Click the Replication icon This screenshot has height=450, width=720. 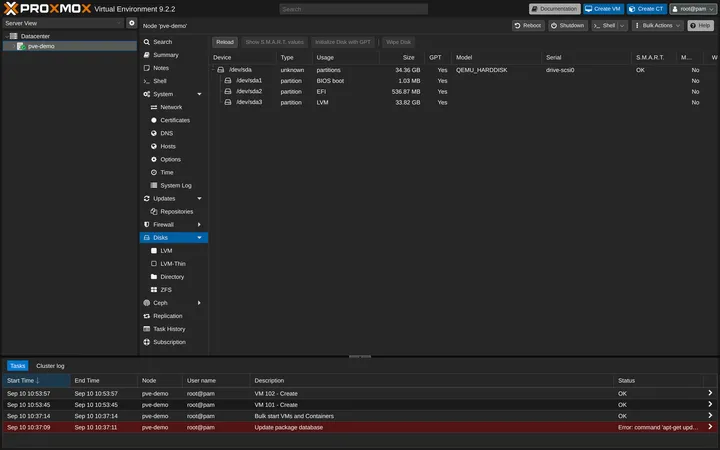(x=146, y=316)
